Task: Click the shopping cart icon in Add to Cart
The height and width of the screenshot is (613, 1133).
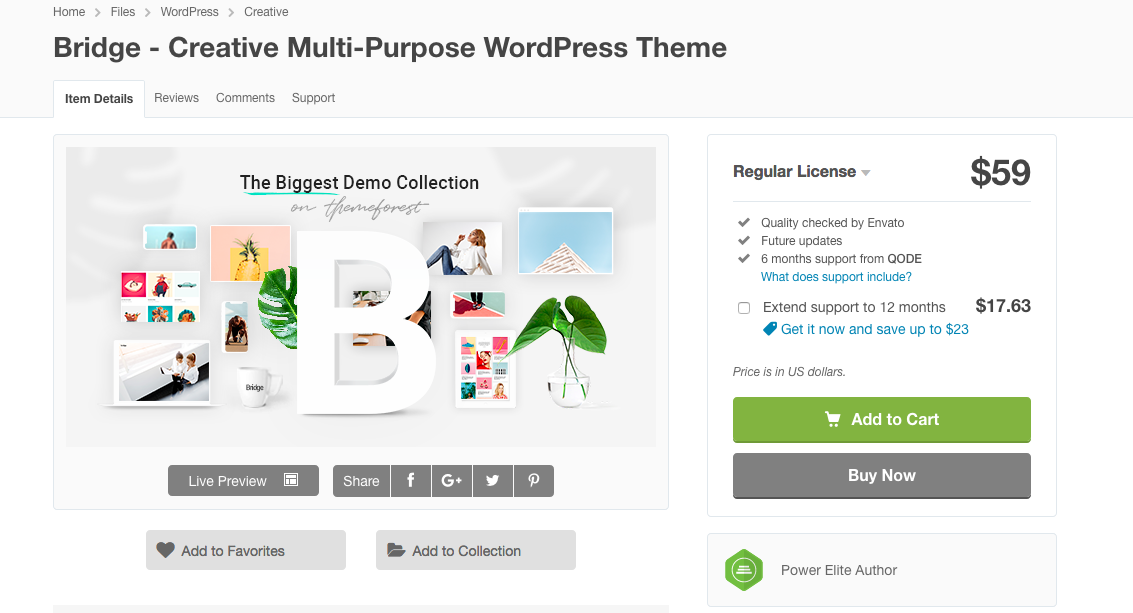Action: click(x=833, y=419)
